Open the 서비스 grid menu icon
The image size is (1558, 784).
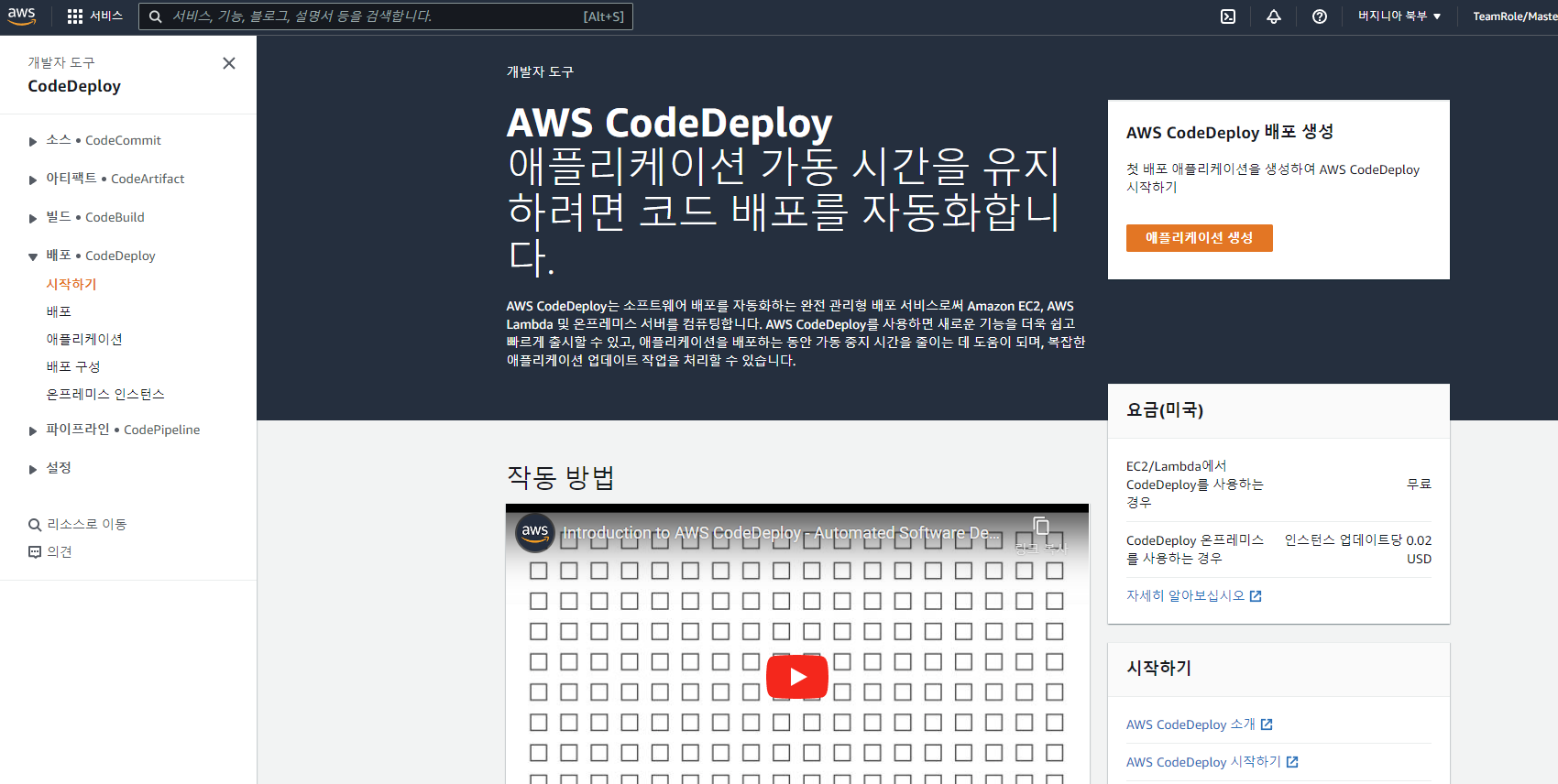[75, 16]
